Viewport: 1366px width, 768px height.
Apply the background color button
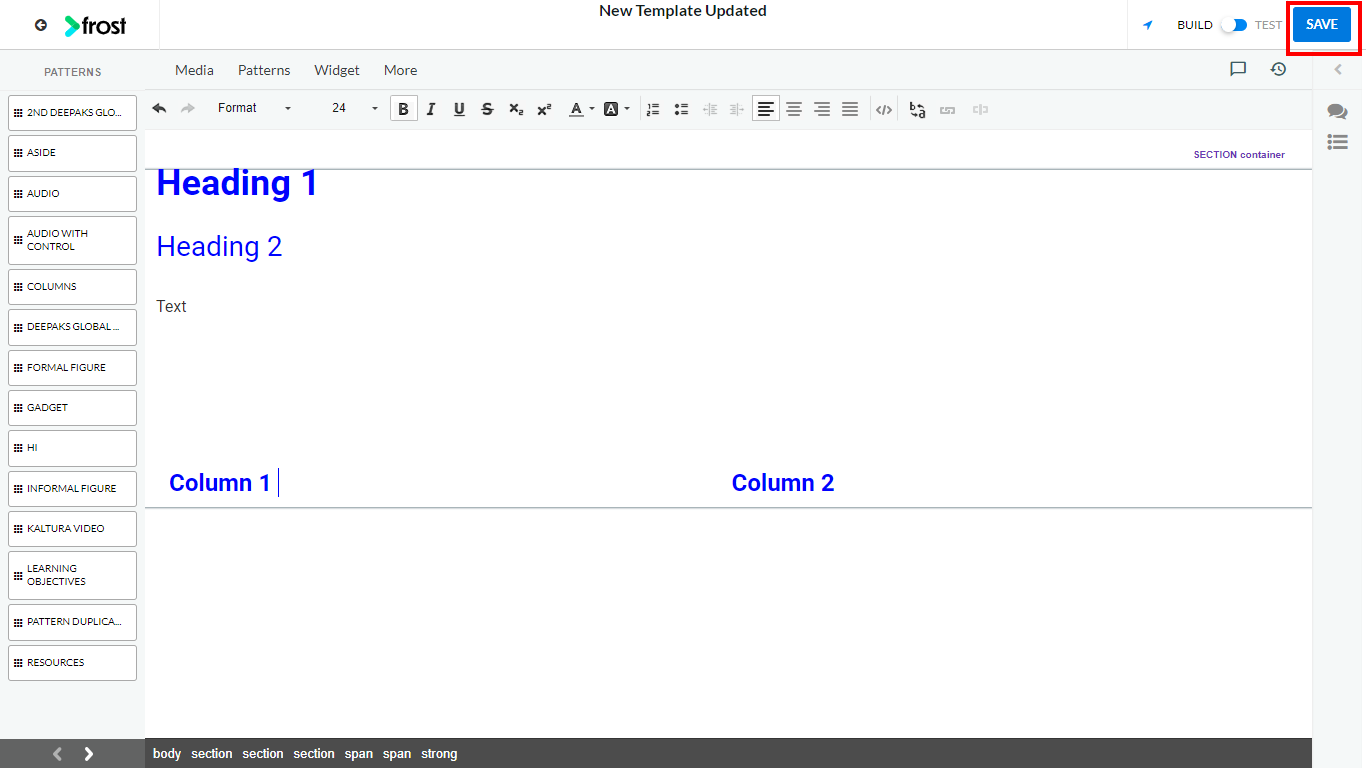[611, 109]
